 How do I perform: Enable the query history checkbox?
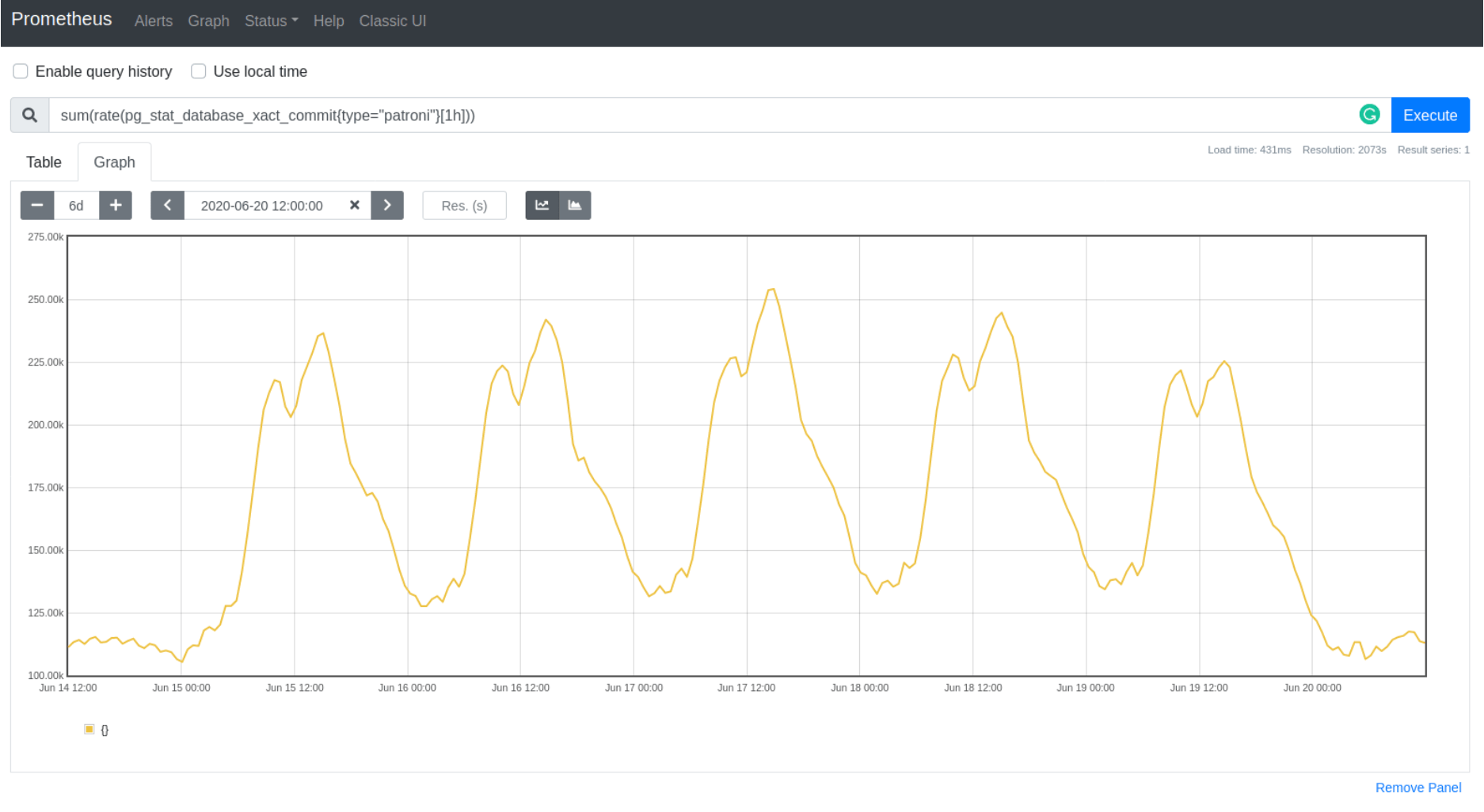(x=20, y=71)
